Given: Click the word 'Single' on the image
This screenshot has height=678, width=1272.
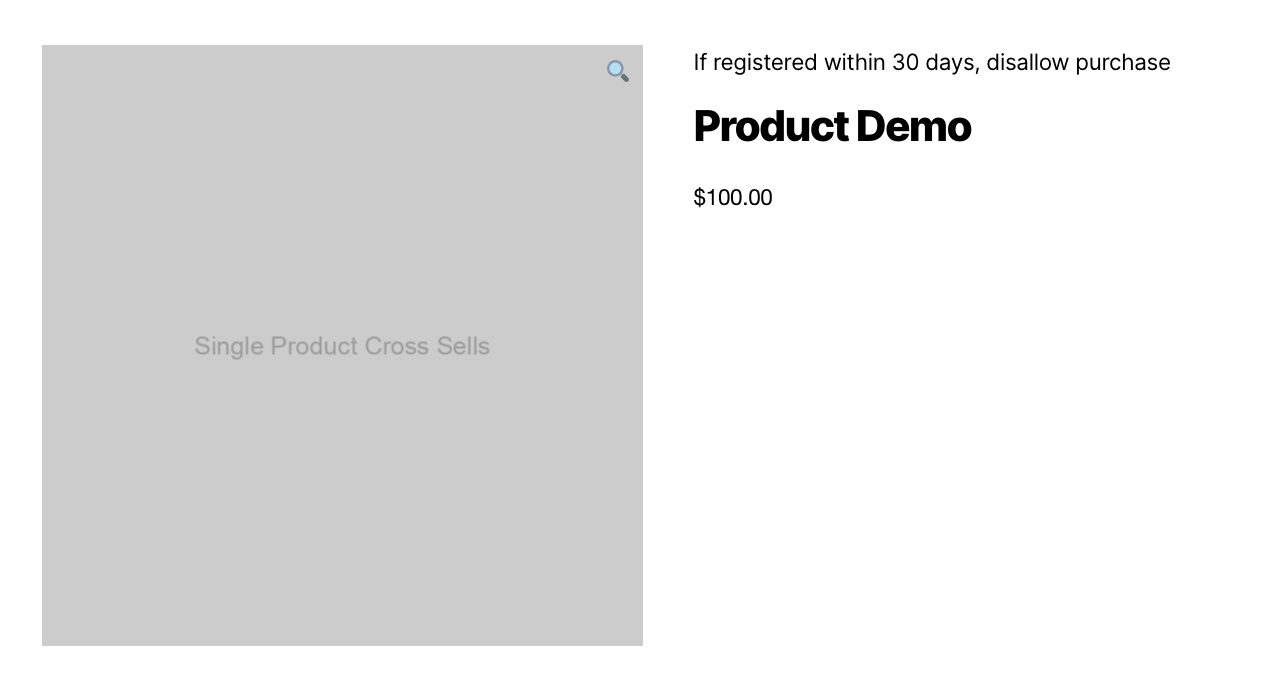Looking at the screenshot, I should coord(228,346).
